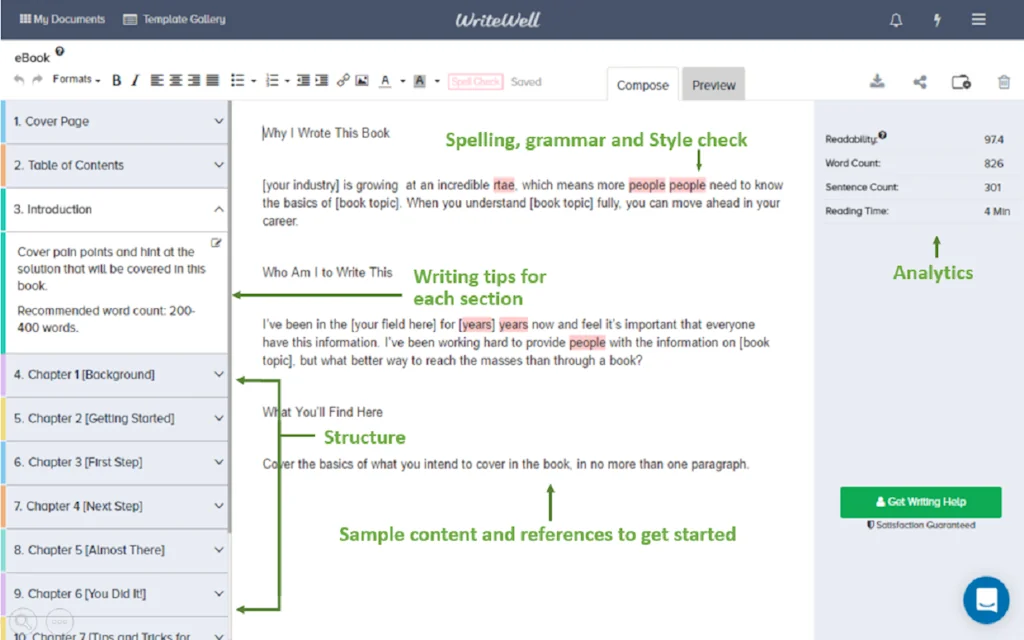Undo the last edit

18,80
